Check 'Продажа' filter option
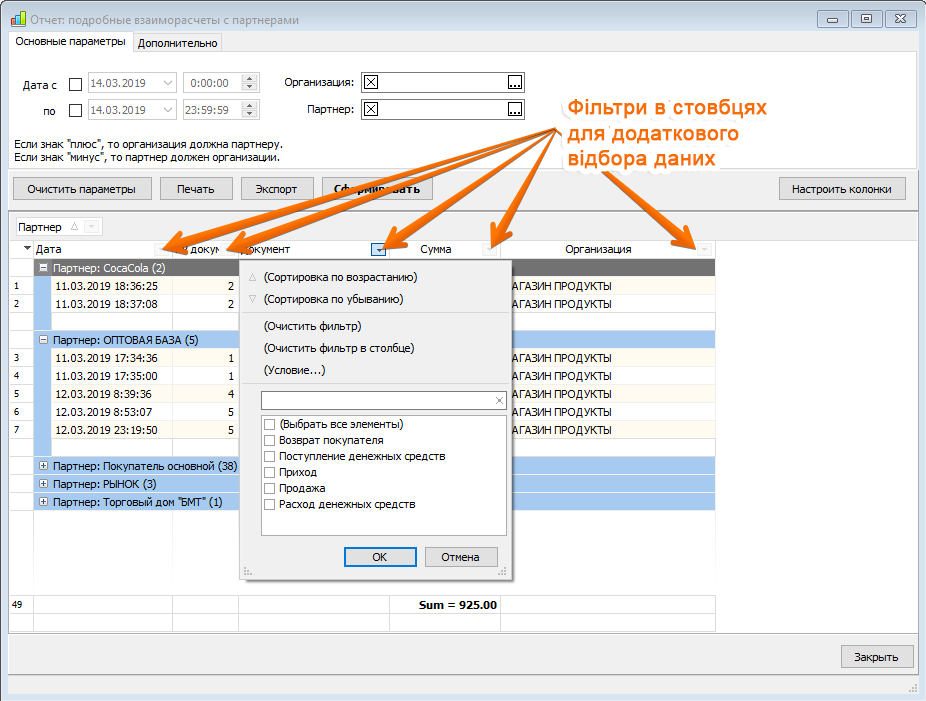The width and height of the screenshot is (926, 701). (x=269, y=488)
